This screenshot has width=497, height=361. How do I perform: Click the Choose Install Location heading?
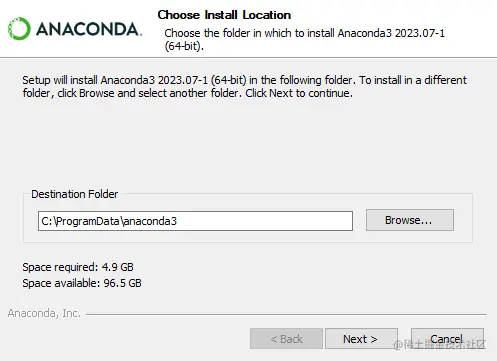(224, 15)
